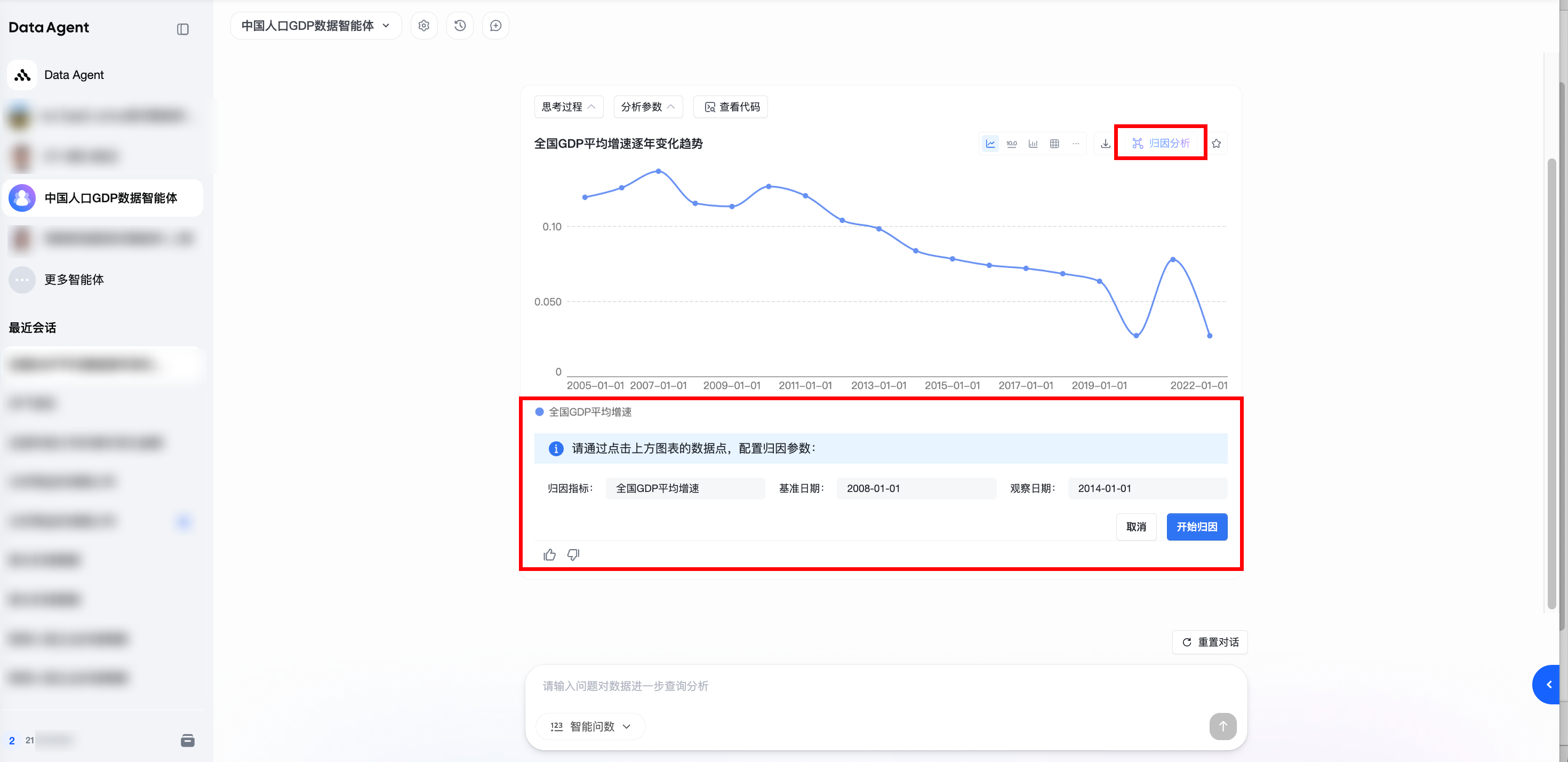Expand the 分析参数 section

(647, 107)
